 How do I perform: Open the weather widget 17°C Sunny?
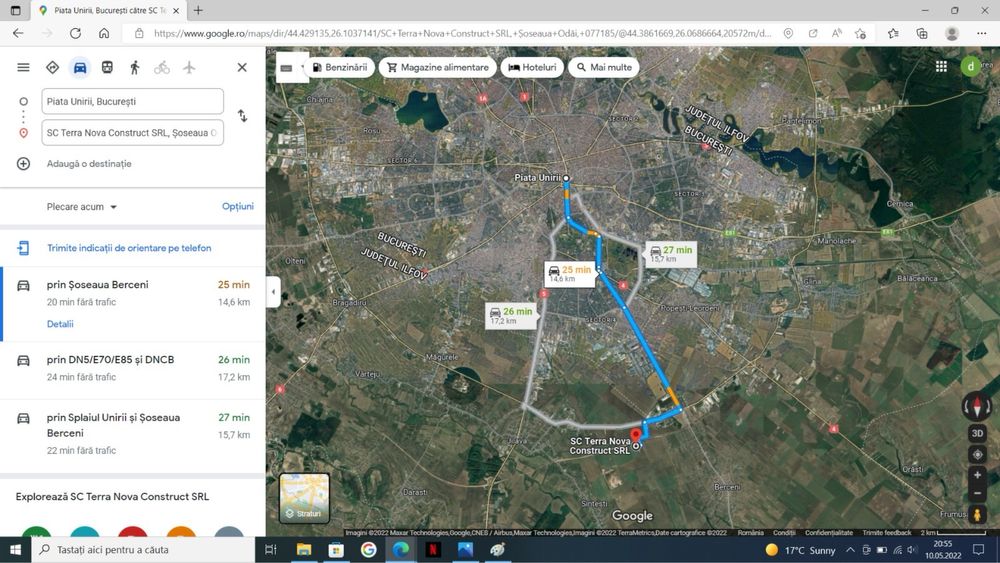click(800, 550)
